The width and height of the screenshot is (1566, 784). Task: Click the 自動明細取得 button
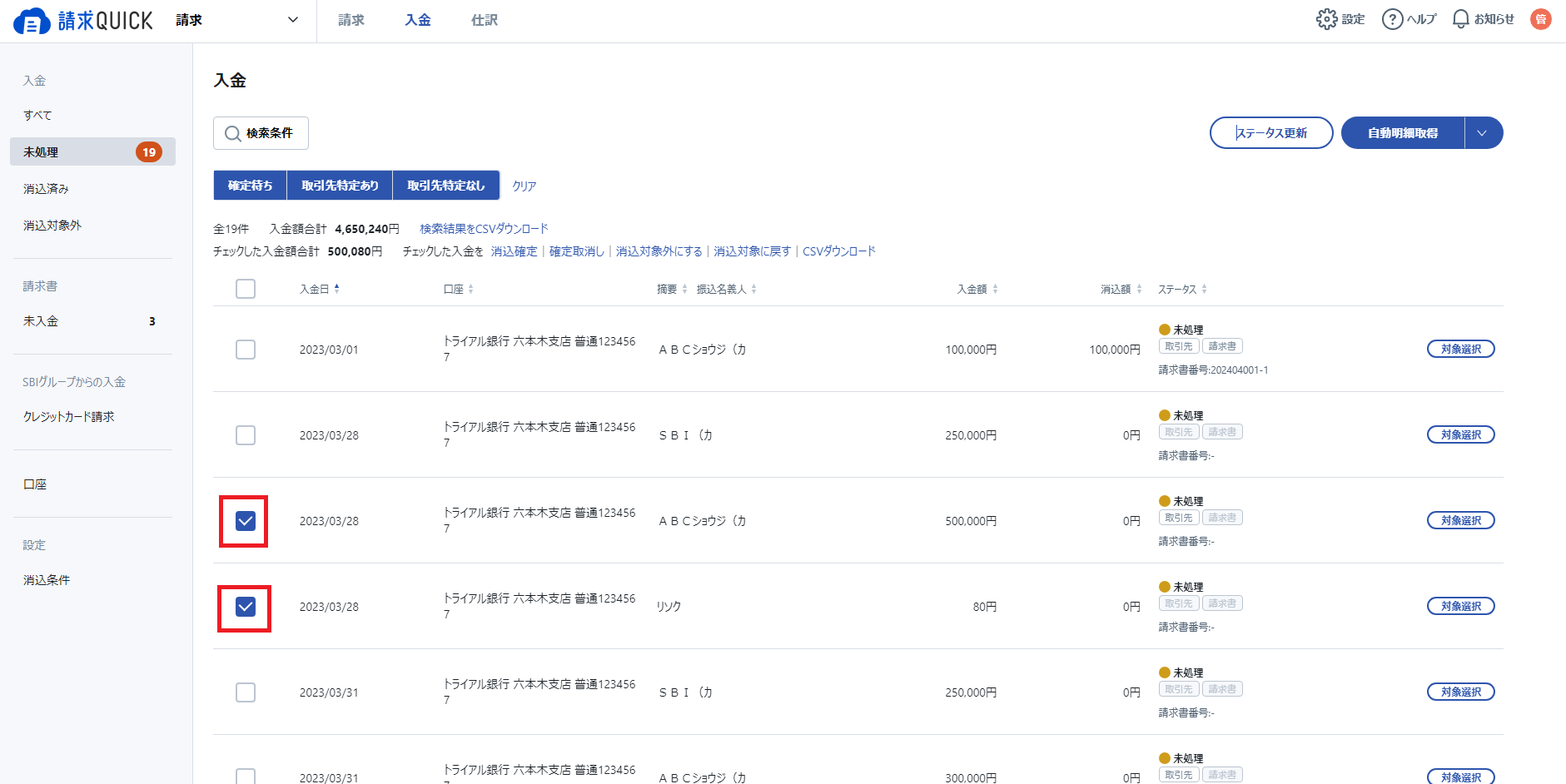[1403, 133]
